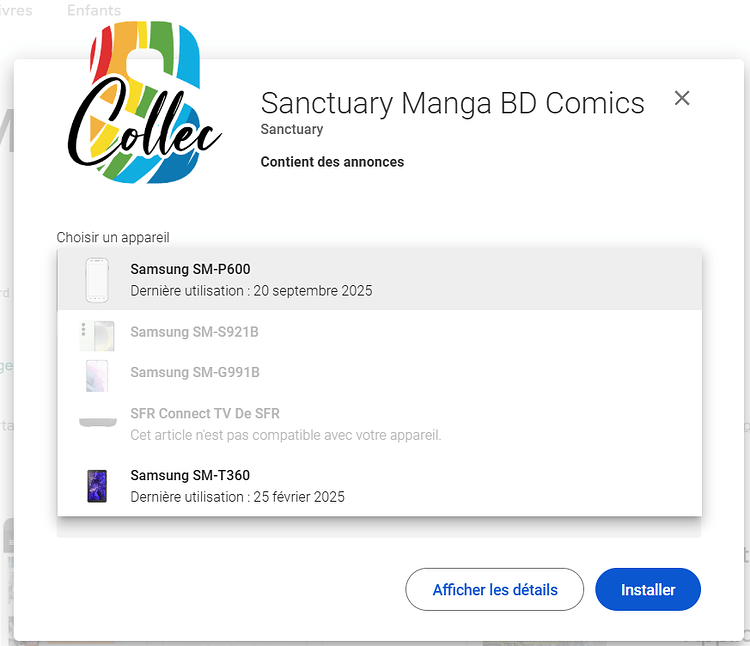This screenshot has width=750, height=646.
Task: Click the Sanctuary Manga BD Comics title
Action: coord(452,103)
